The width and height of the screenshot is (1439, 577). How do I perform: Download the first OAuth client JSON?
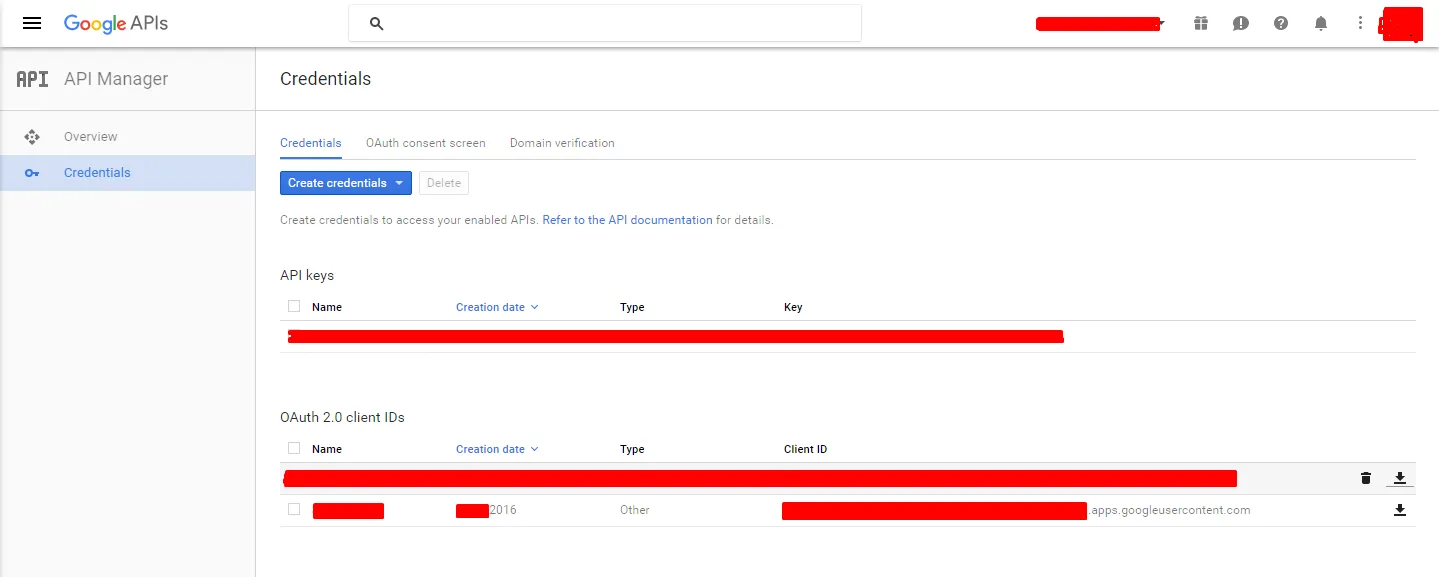[x=1399, y=478]
